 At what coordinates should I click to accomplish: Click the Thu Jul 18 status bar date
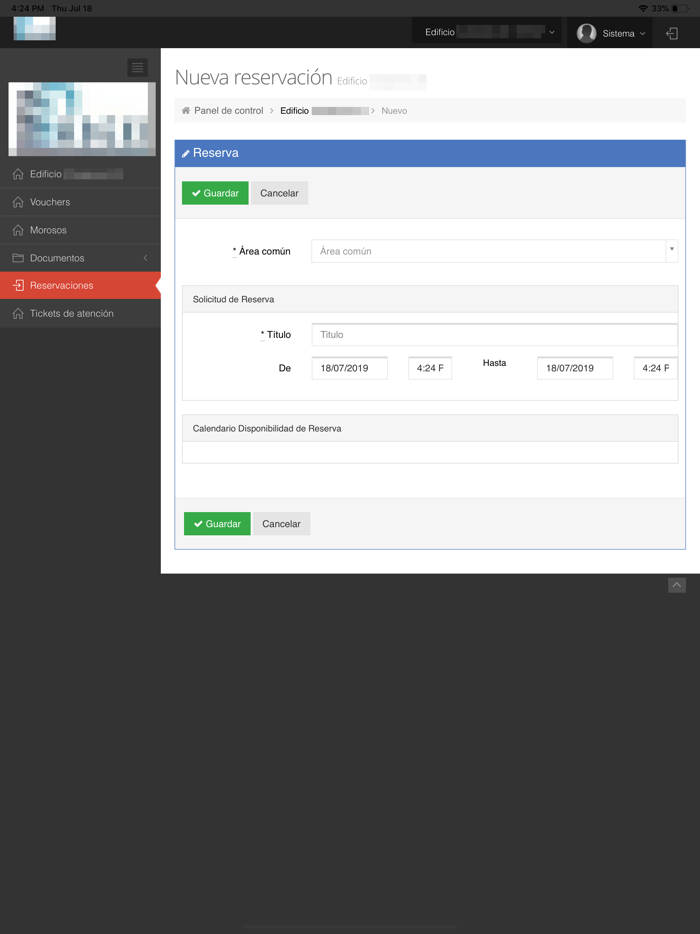coord(71,8)
